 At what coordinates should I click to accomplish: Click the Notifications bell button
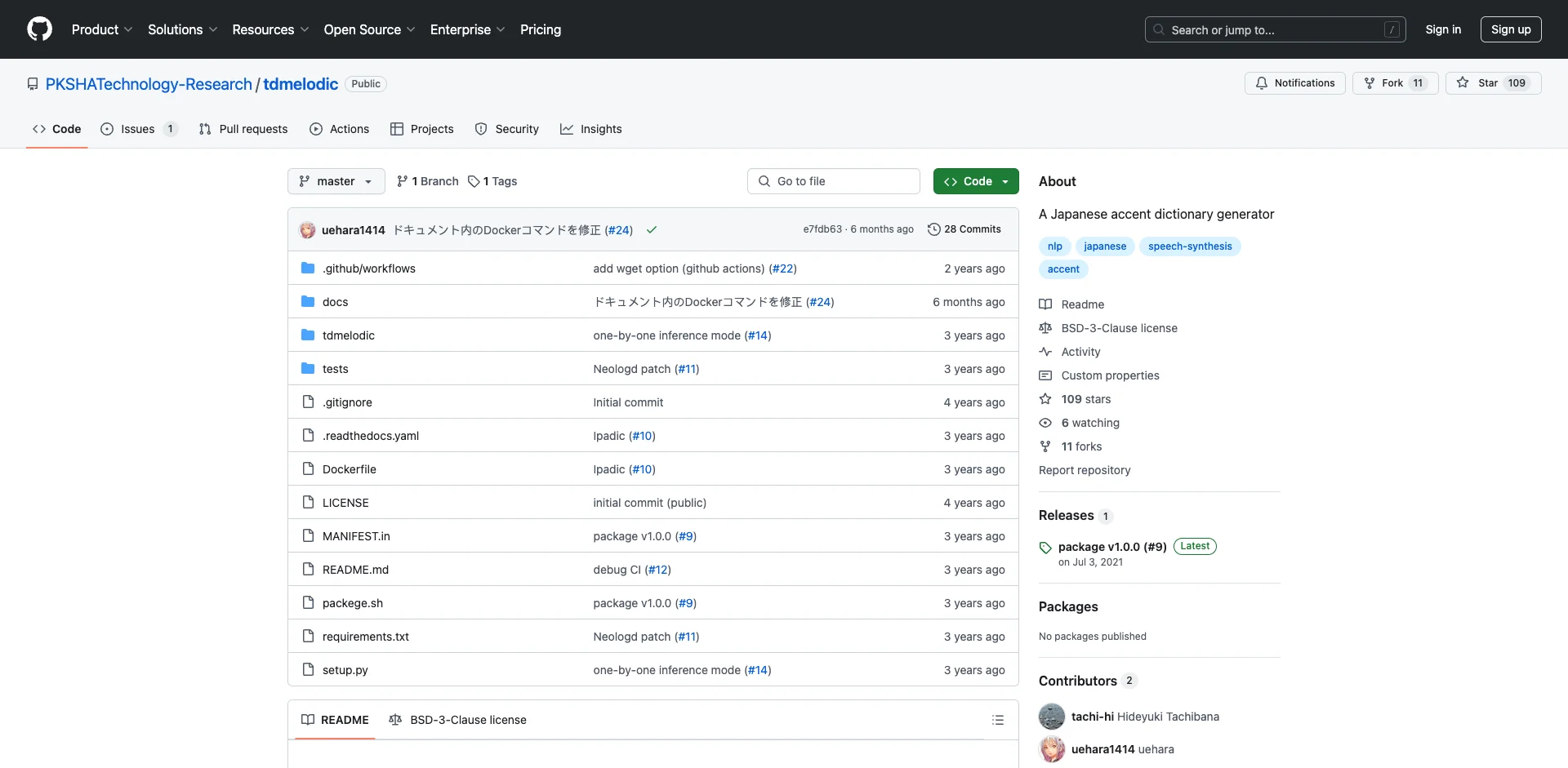[1294, 83]
